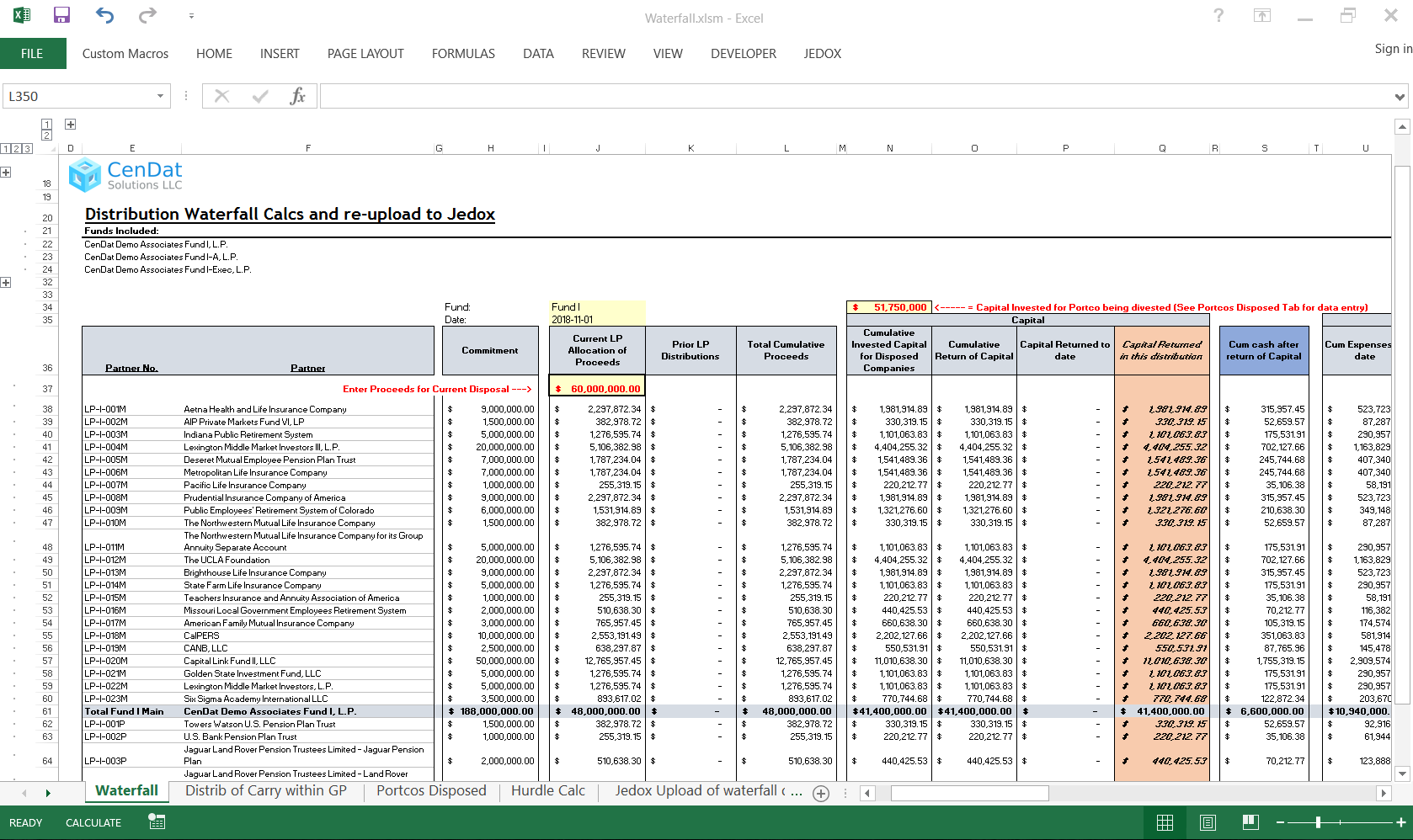
Task: Open the Name Box dropdown
Action: coord(160,96)
